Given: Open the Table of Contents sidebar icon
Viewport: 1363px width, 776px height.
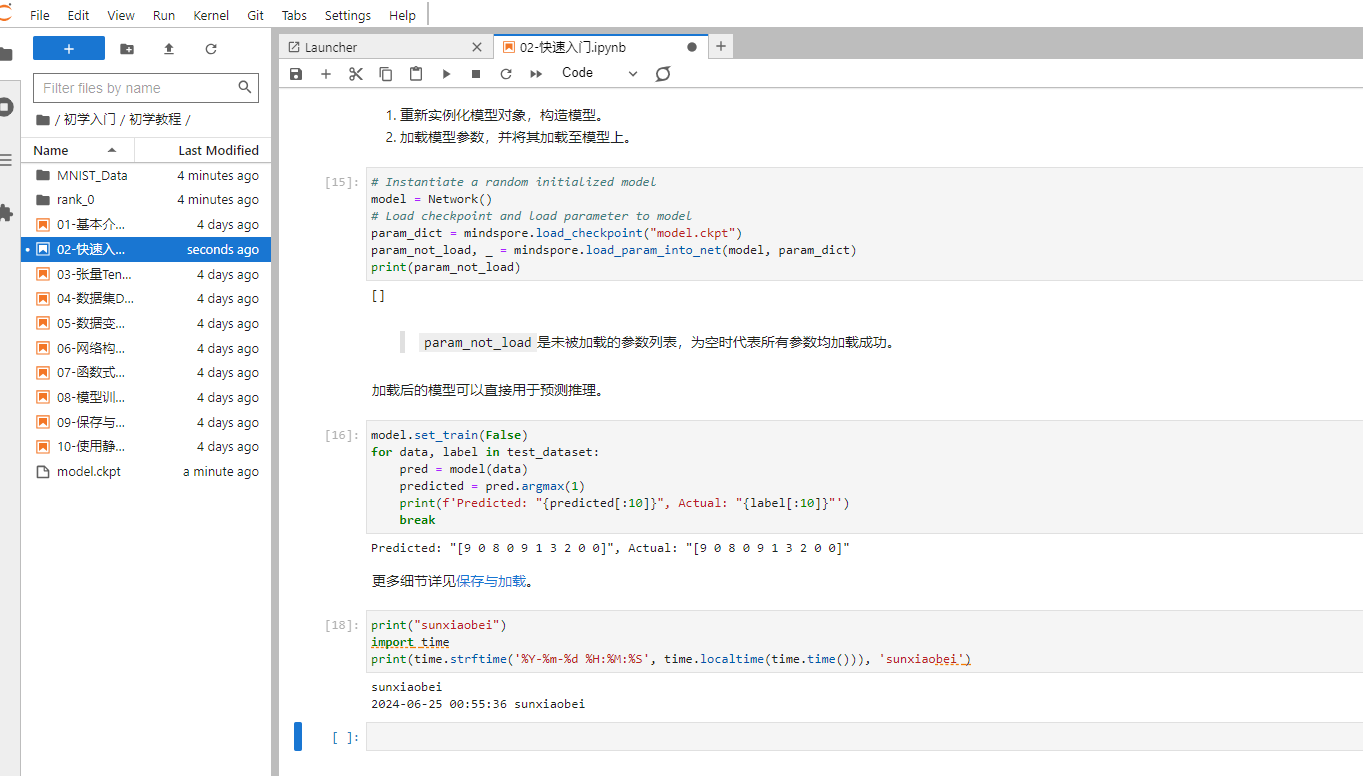Looking at the screenshot, I should tap(6, 160).
